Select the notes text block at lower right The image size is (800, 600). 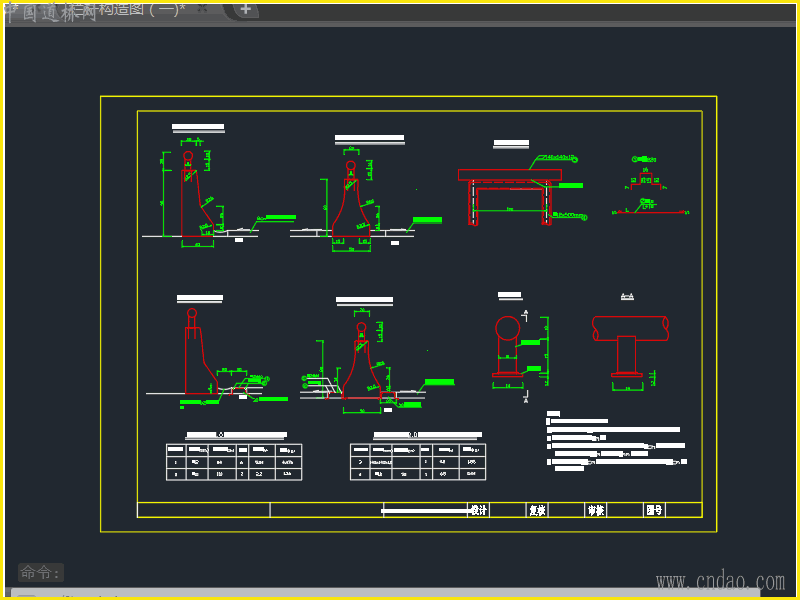pos(617,441)
